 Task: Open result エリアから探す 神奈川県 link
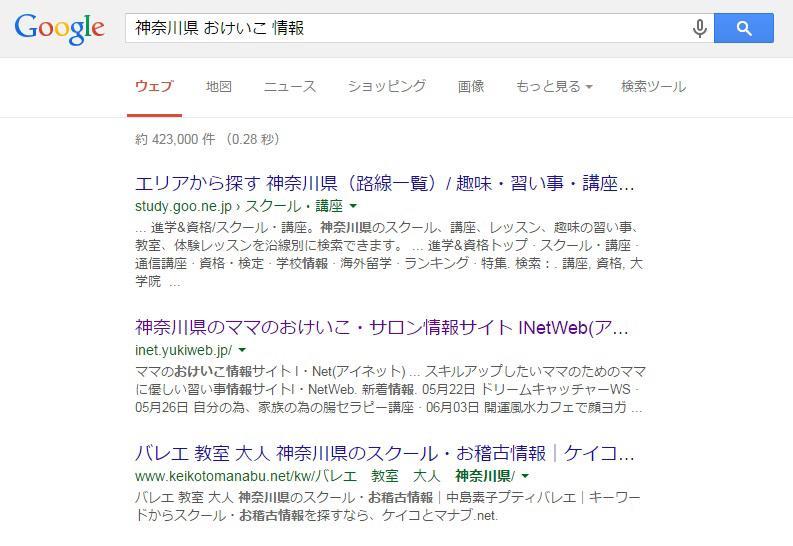coord(384,183)
